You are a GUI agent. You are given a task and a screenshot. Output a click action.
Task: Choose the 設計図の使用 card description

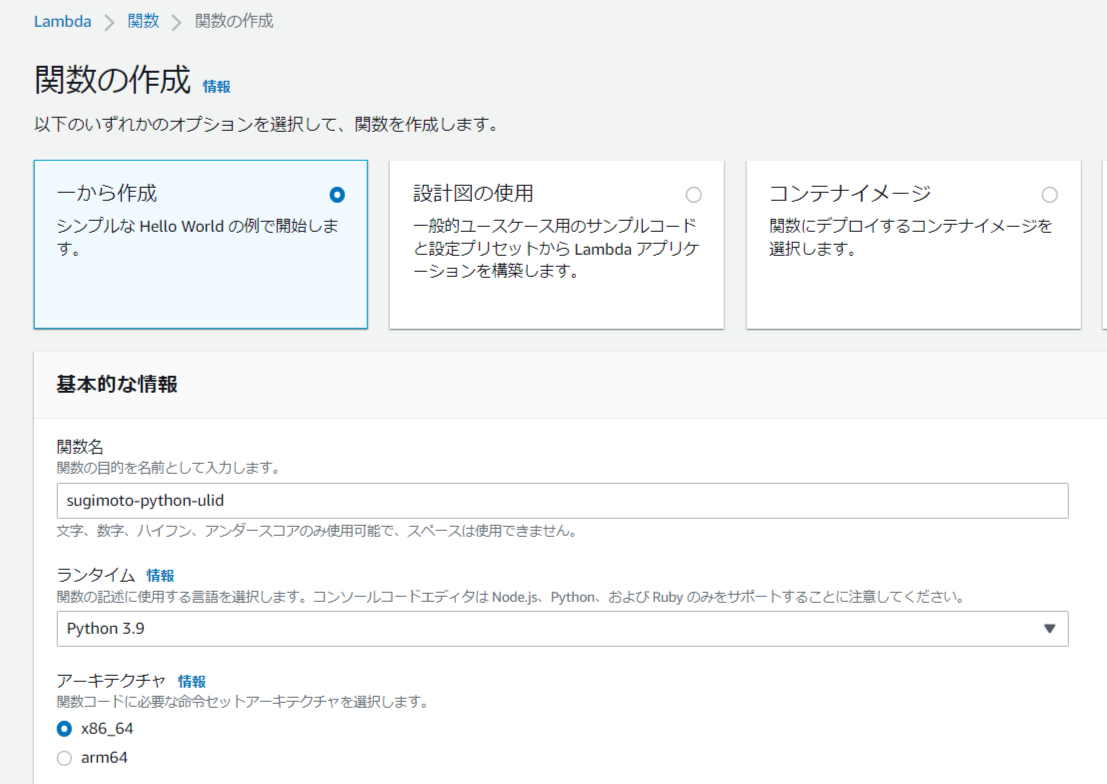(x=556, y=248)
